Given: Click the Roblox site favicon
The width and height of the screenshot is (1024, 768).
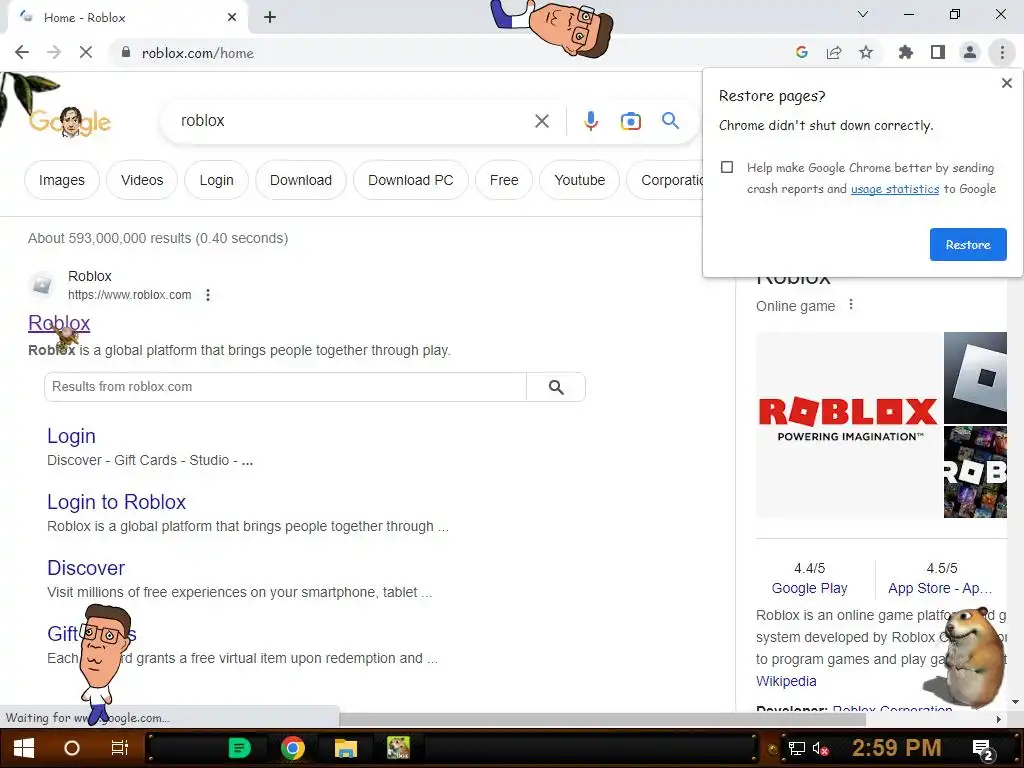Looking at the screenshot, I should tap(42, 285).
